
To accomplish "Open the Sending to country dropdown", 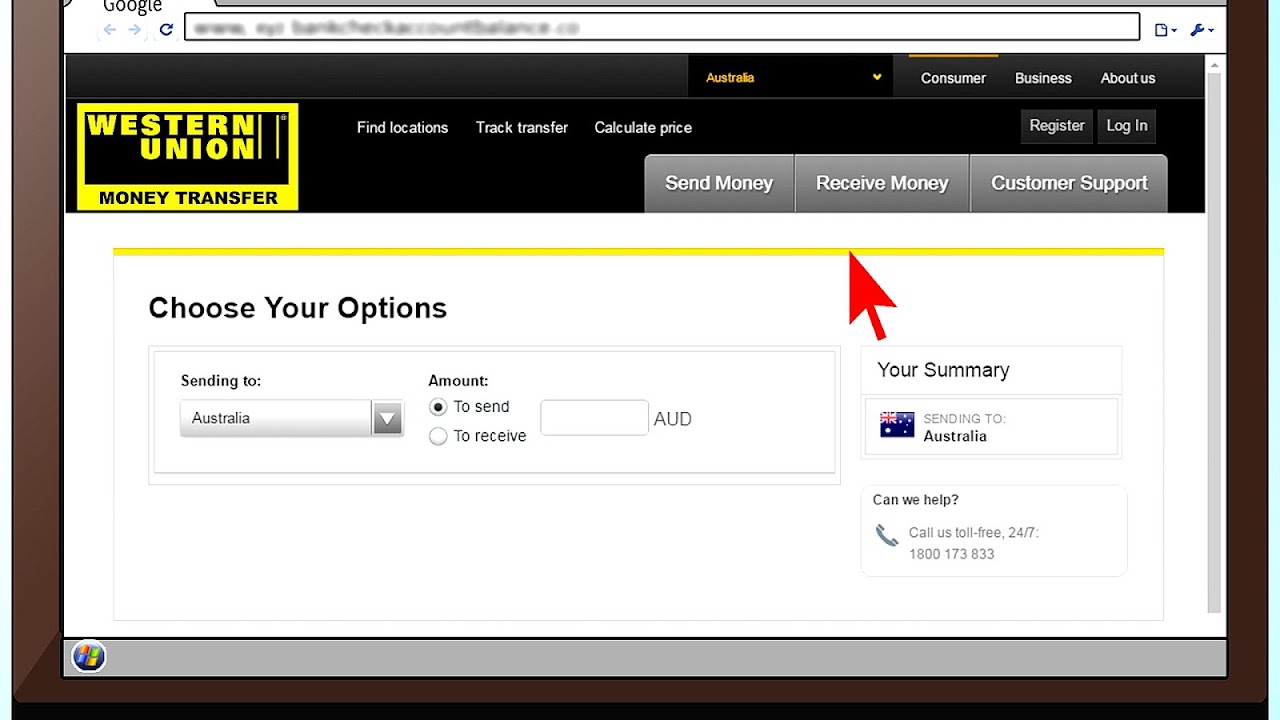I will (291, 418).
